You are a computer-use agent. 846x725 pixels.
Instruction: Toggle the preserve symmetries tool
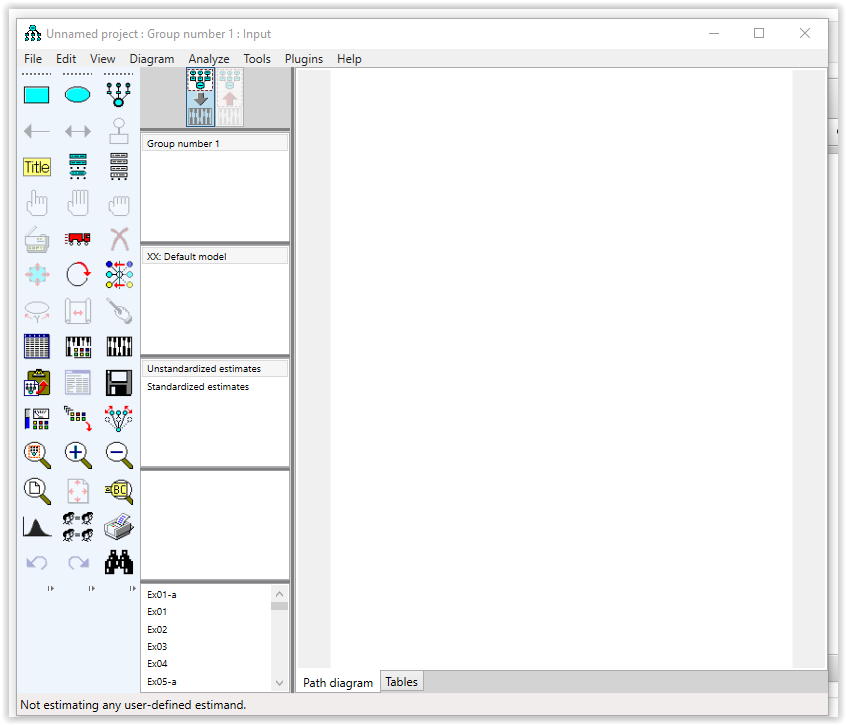point(119,419)
